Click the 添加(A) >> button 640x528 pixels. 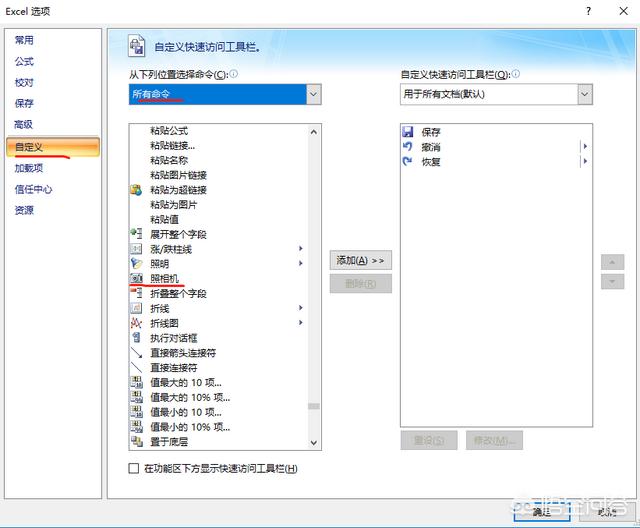[360, 260]
